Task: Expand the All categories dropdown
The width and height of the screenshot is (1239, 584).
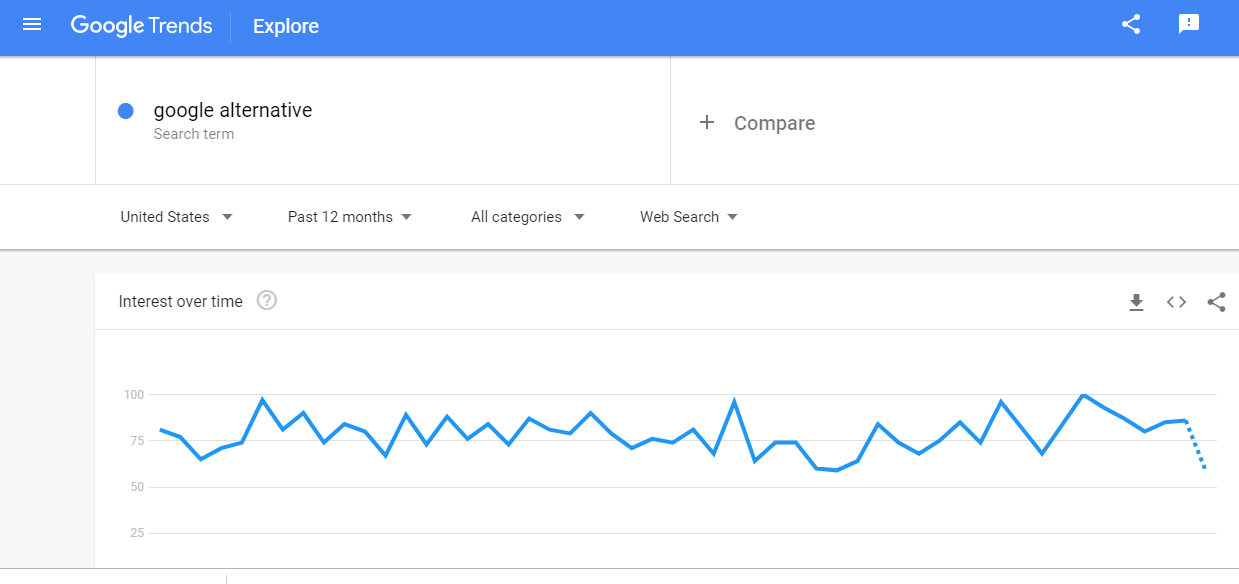Action: [x=527, y=217]
